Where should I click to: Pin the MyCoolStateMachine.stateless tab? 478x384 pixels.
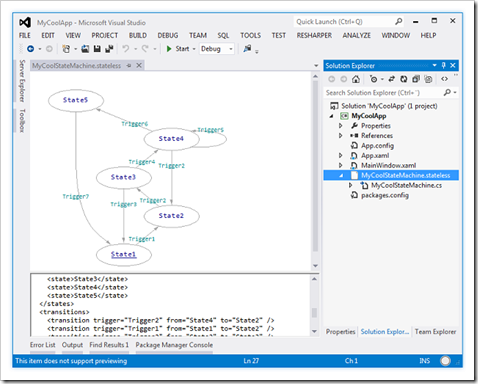(129, 66)
